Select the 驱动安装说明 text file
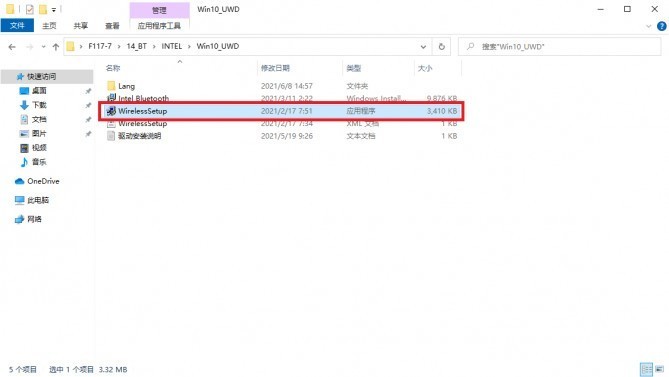The height and width of the screenshot is (377, 669). [139, 136]
